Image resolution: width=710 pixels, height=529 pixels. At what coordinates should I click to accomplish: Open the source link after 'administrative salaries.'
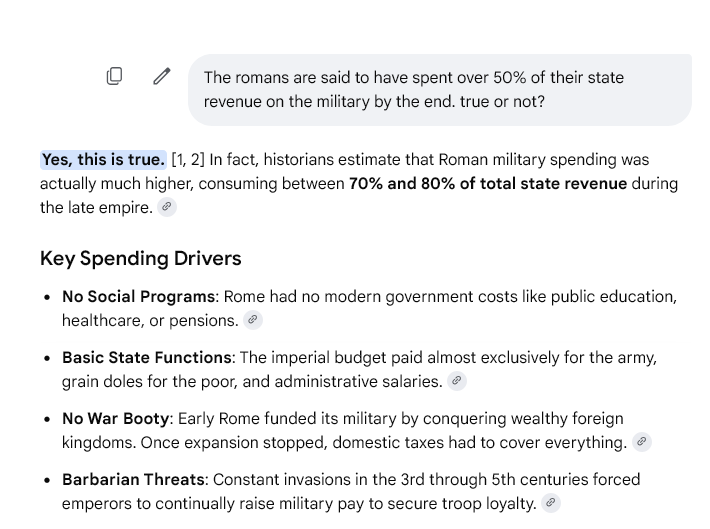point(457,381)
